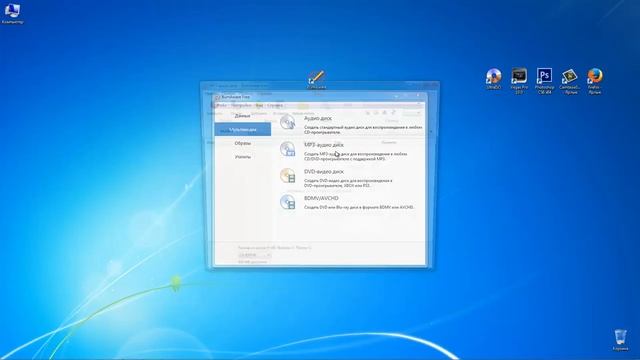The image size is (640, 360).
Task: Switch to the Образы category
Action: click(x=242, y=143)
